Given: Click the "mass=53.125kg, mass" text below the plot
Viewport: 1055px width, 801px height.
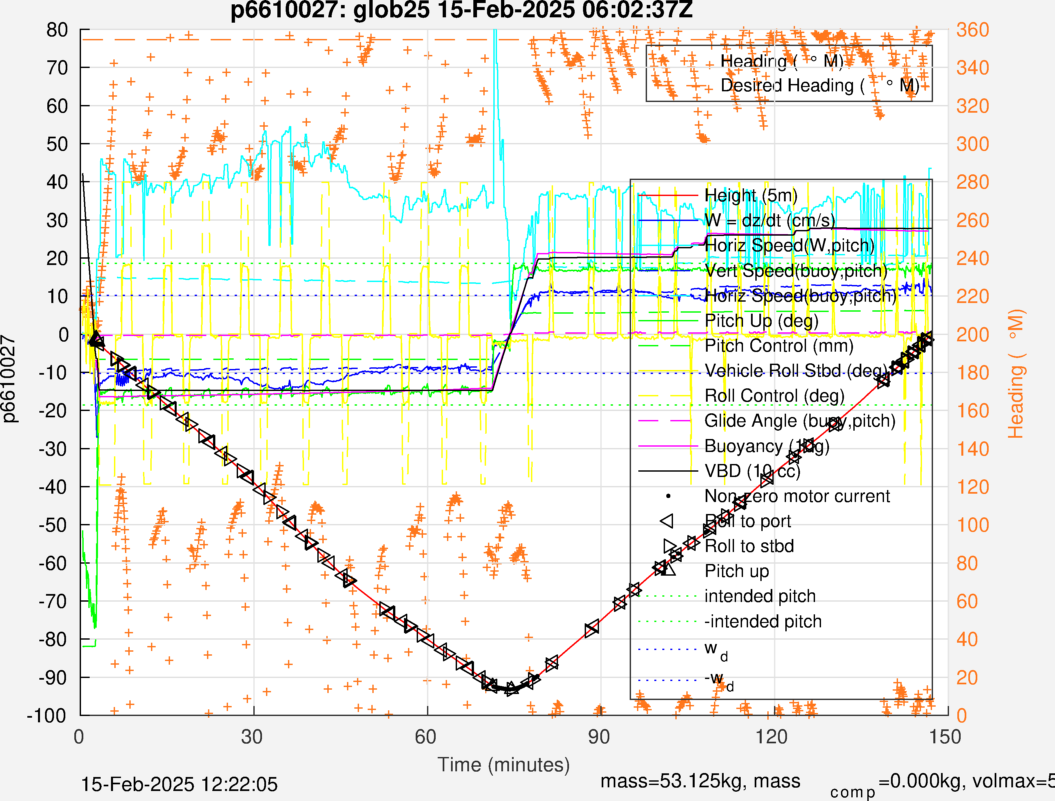Looking at the screenshot, I should click(x=700, y=781).
